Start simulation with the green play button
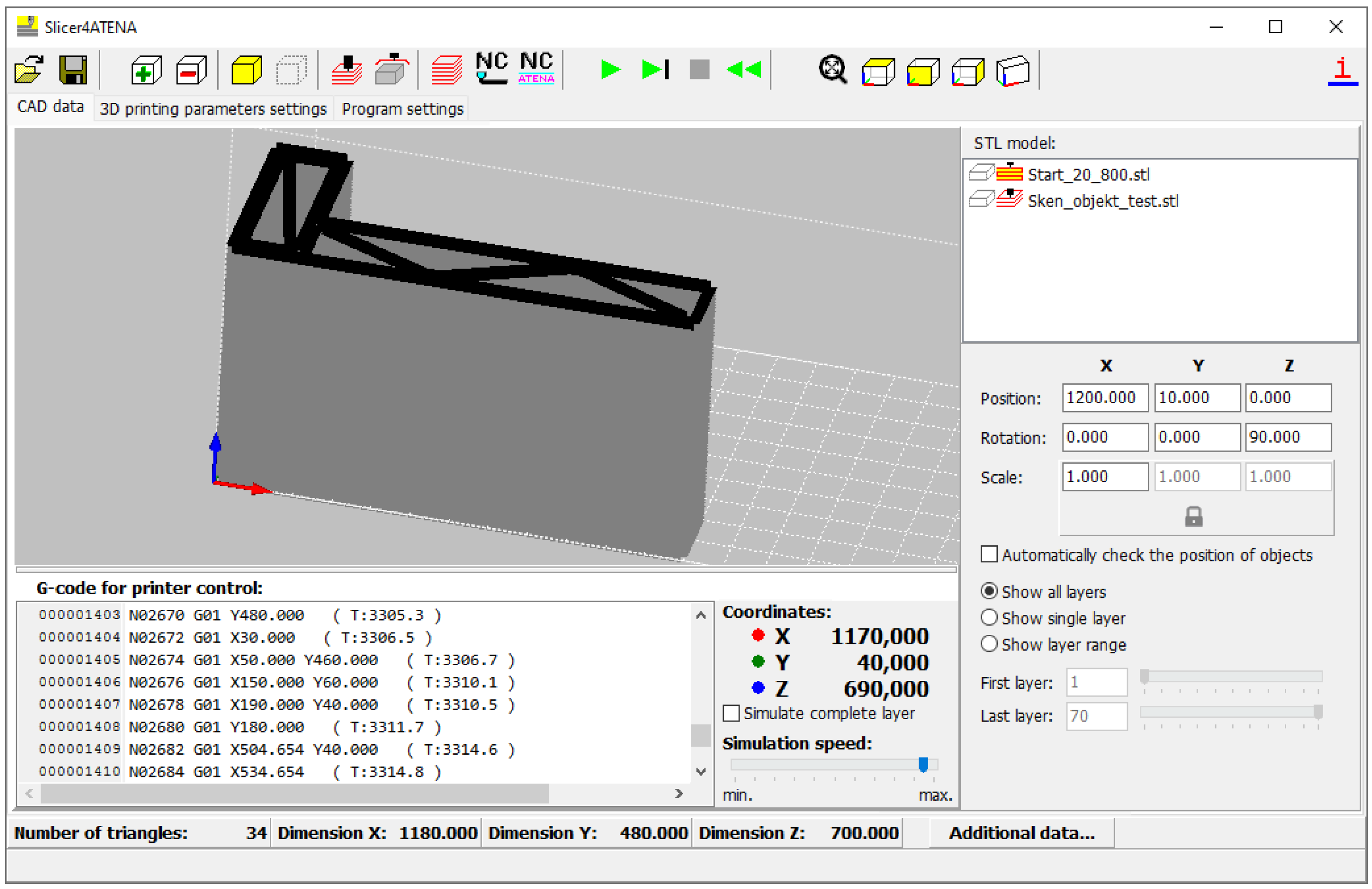Screen dimensions: 1372x889 tap(610, 70)
